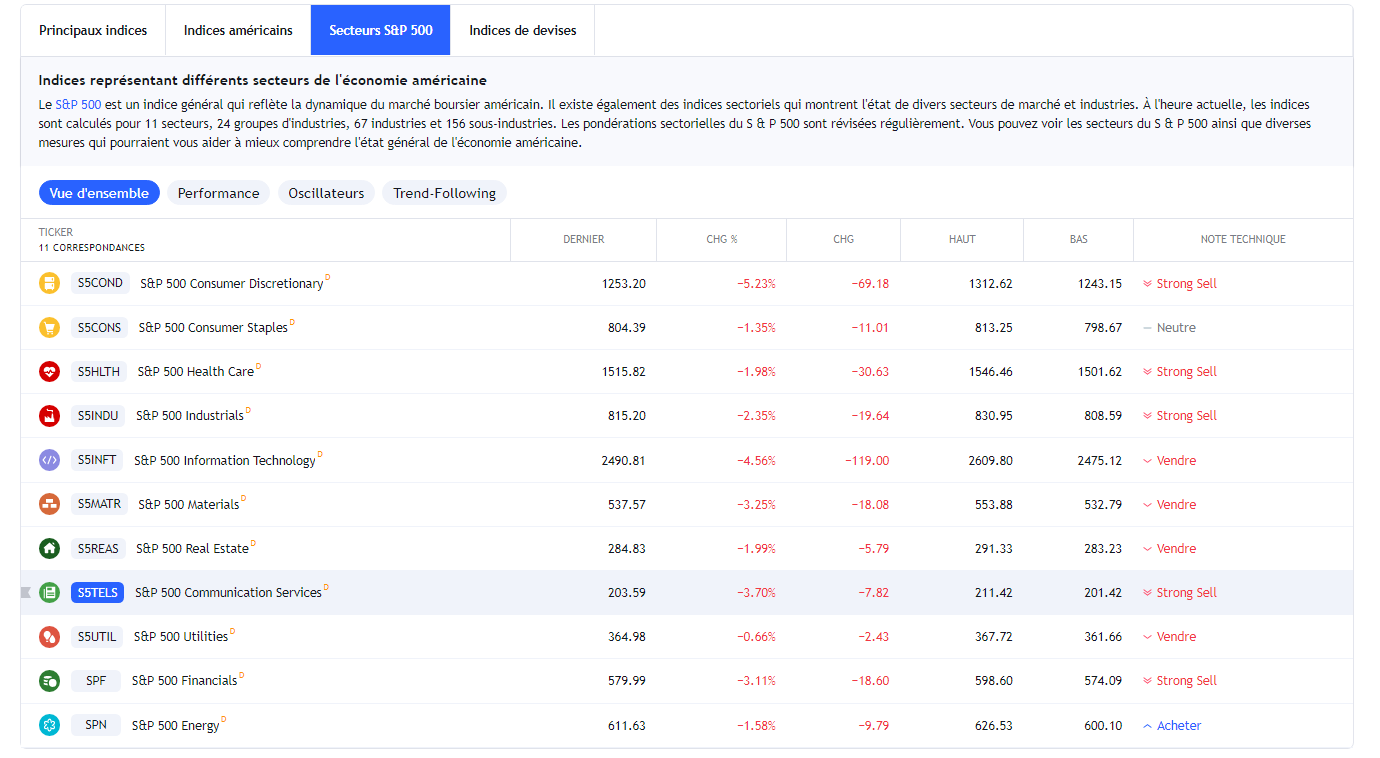This screenshot has height=758, width=1380.
Task: Switch to the Performance view
Action: click(x=218, y=193)
